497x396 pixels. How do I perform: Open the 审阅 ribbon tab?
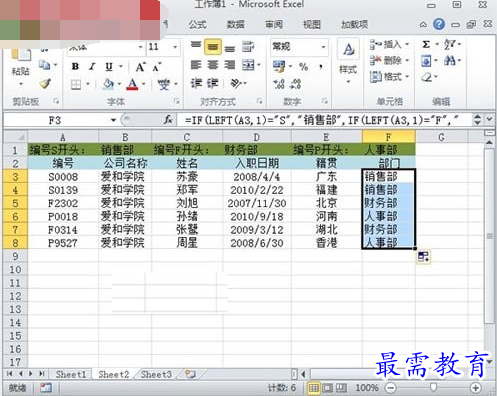(x=274, y=24)
